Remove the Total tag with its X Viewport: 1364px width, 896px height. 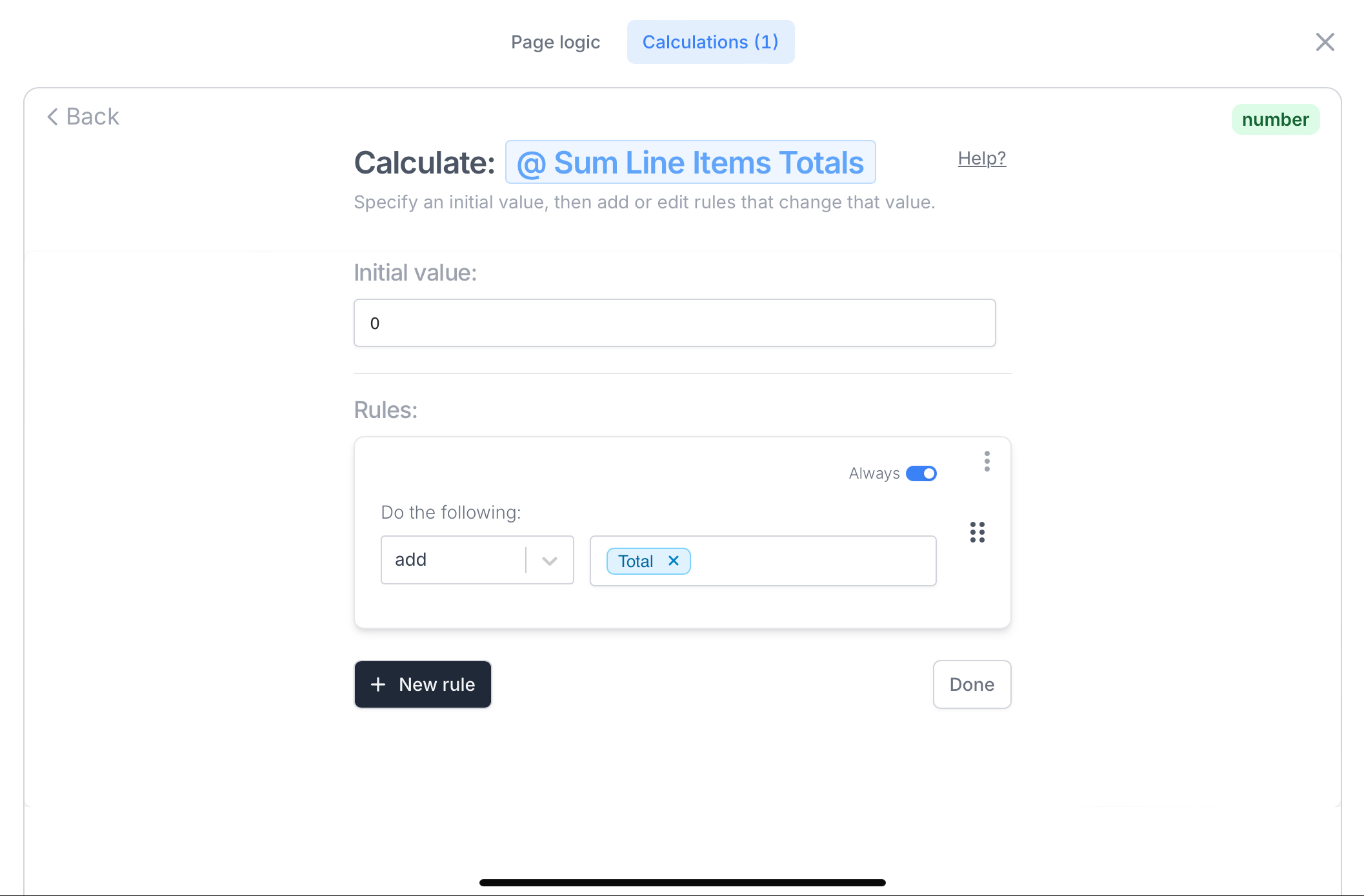pyautogui.click(x=673, y=561)
